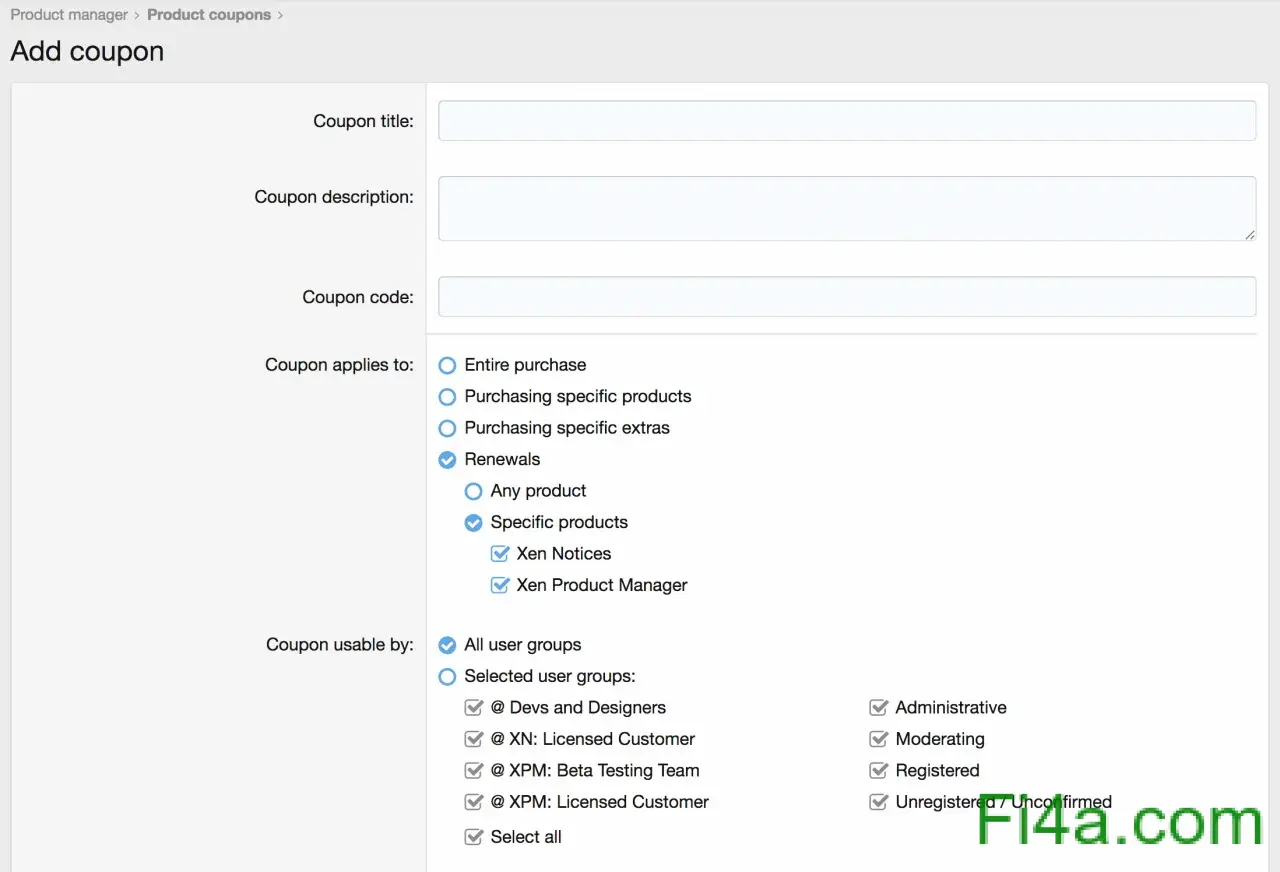Focus the Coupon description text area

point(846,208)
